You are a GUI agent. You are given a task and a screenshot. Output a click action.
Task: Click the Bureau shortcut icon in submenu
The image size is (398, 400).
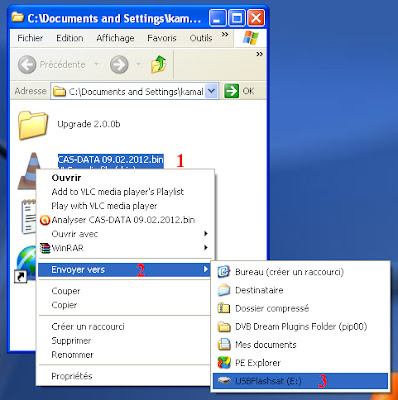224,272
